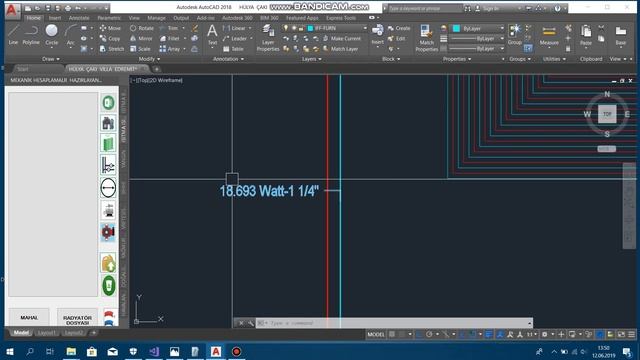The image size is (640, 360).
Task: Click the cyan object color swatch
Action: tap(456, 28)
